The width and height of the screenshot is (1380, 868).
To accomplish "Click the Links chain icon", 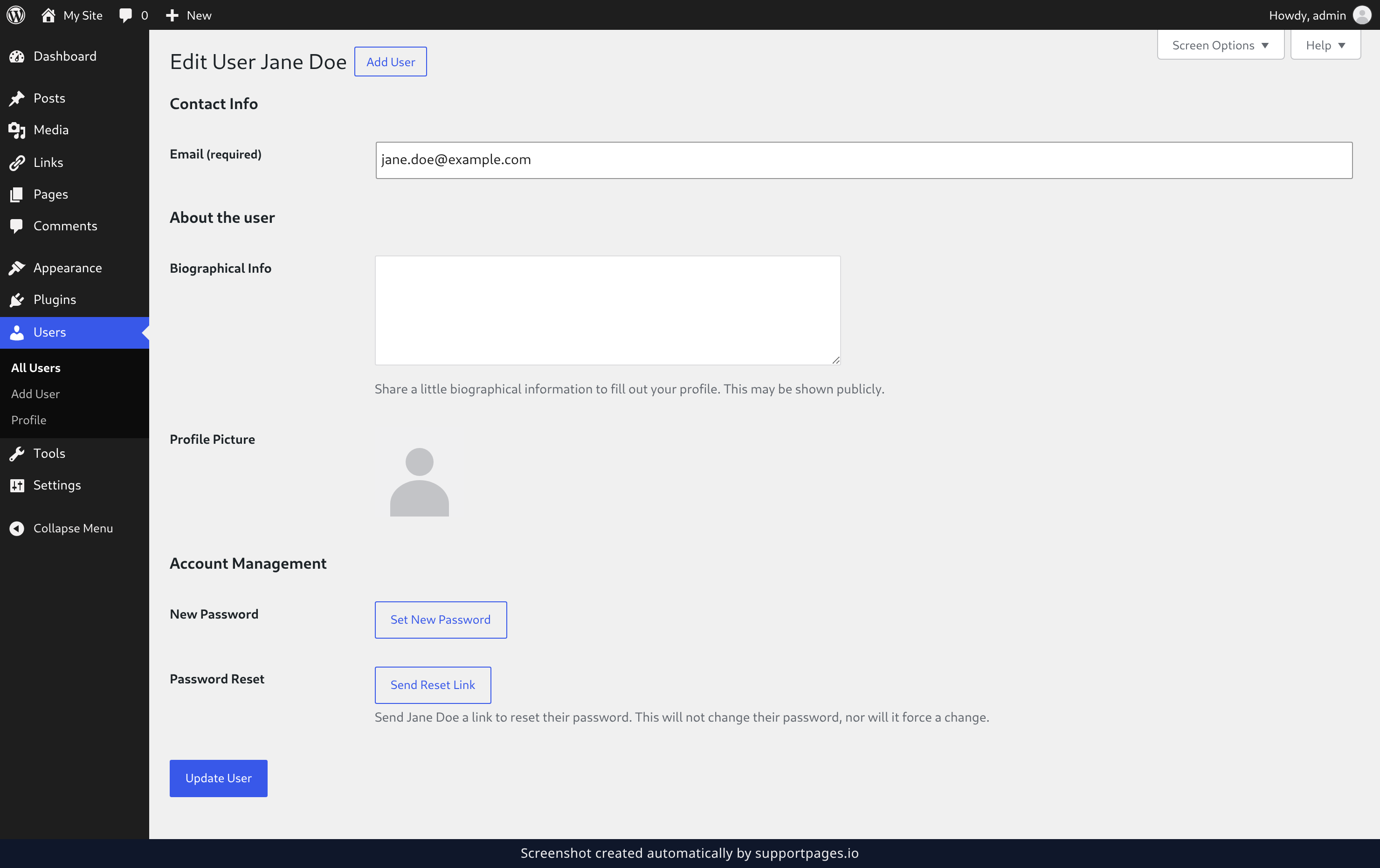I will [x=17, y=163].
